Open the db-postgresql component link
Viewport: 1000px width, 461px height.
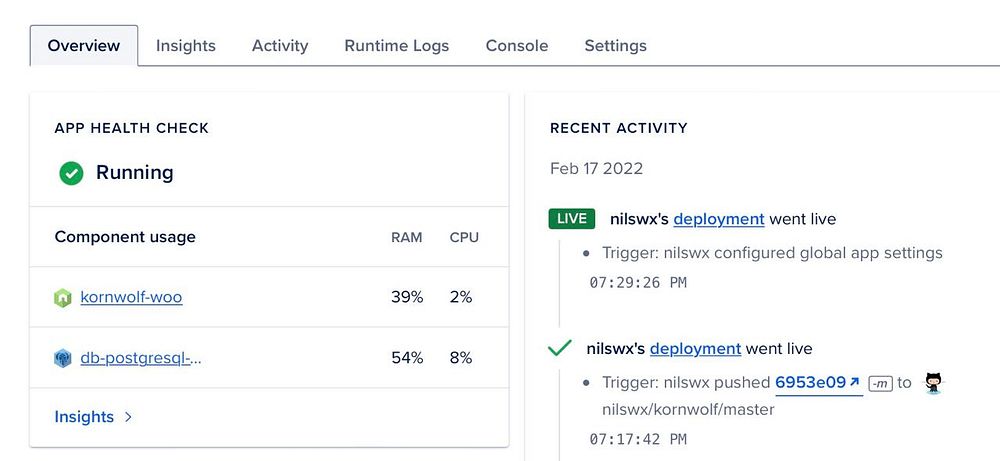point(141,357)
